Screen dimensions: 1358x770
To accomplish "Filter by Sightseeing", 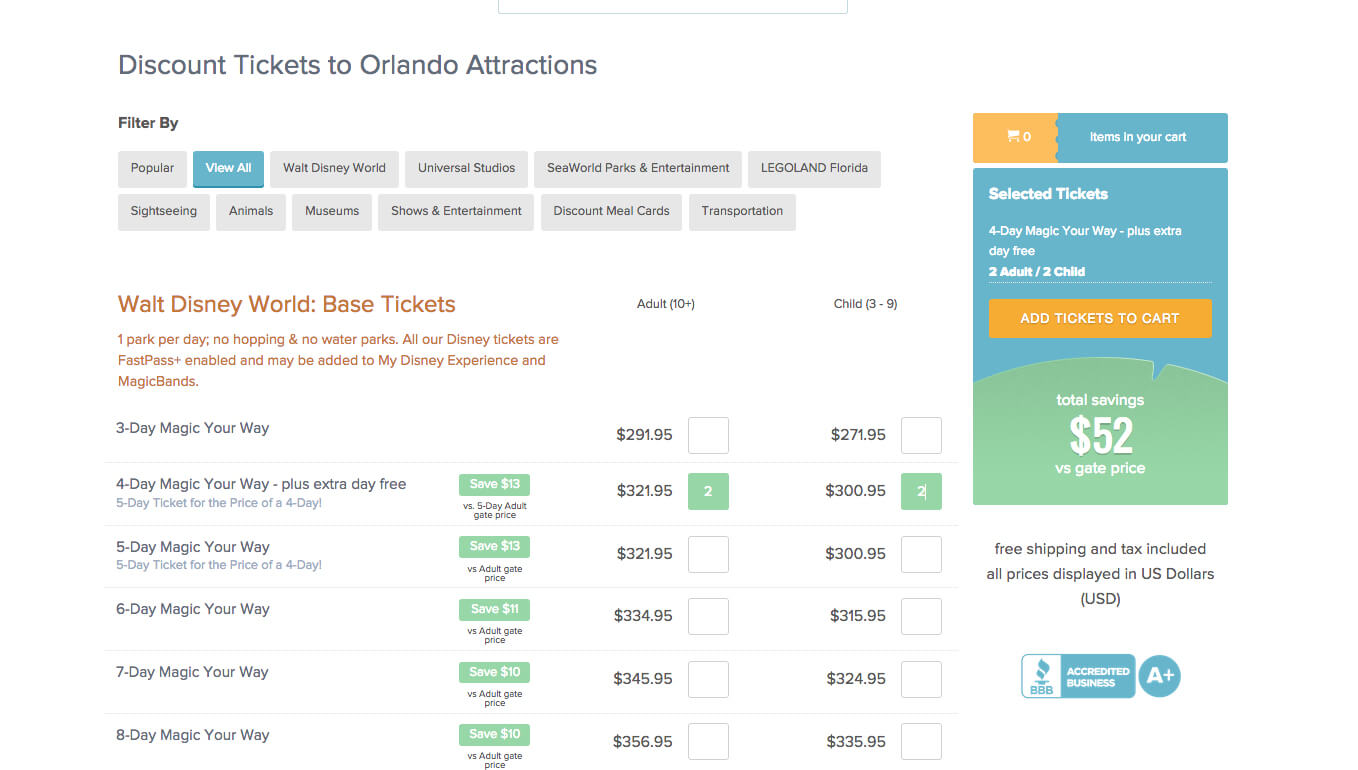I will point(164,211).
